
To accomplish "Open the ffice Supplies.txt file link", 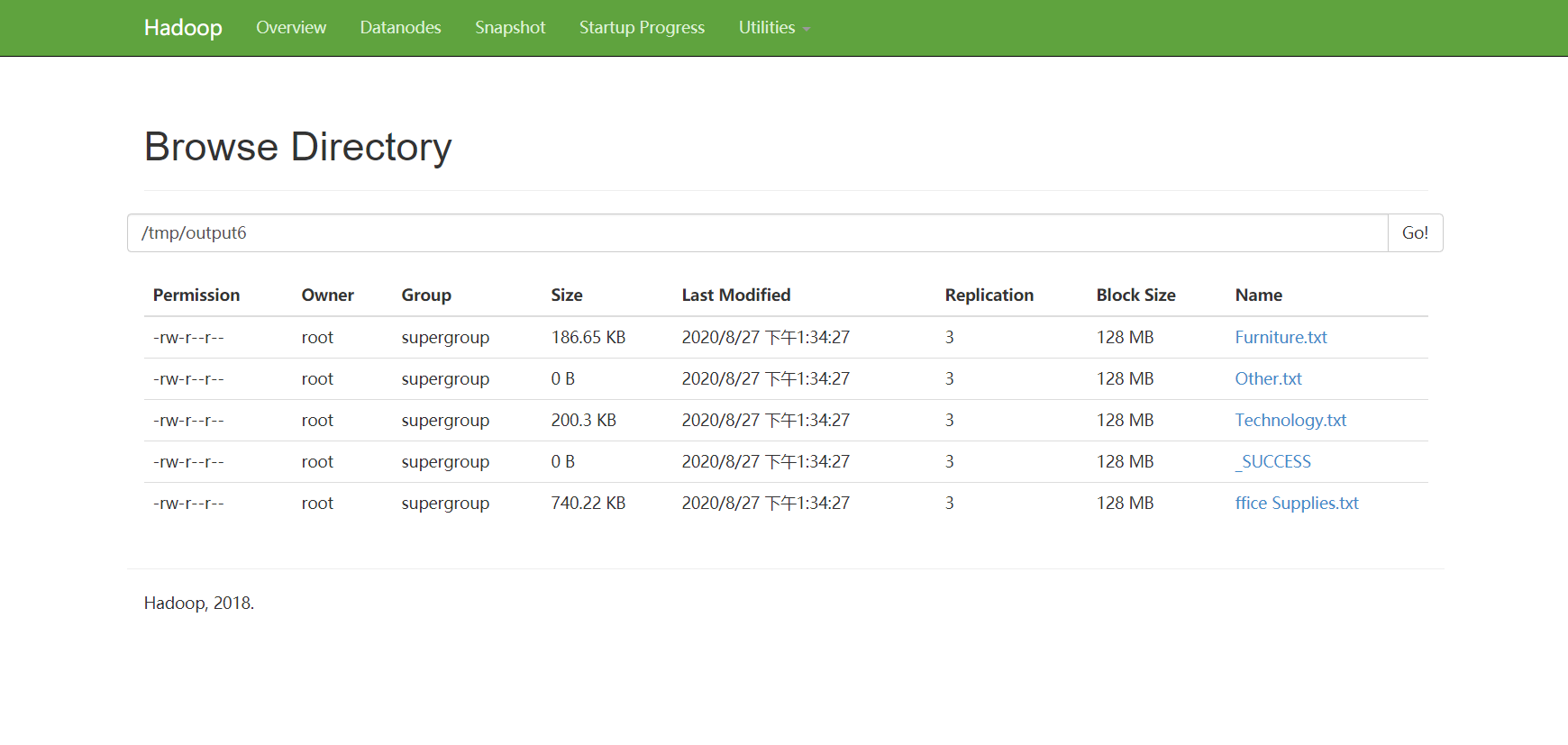I will pos(1297,504).
